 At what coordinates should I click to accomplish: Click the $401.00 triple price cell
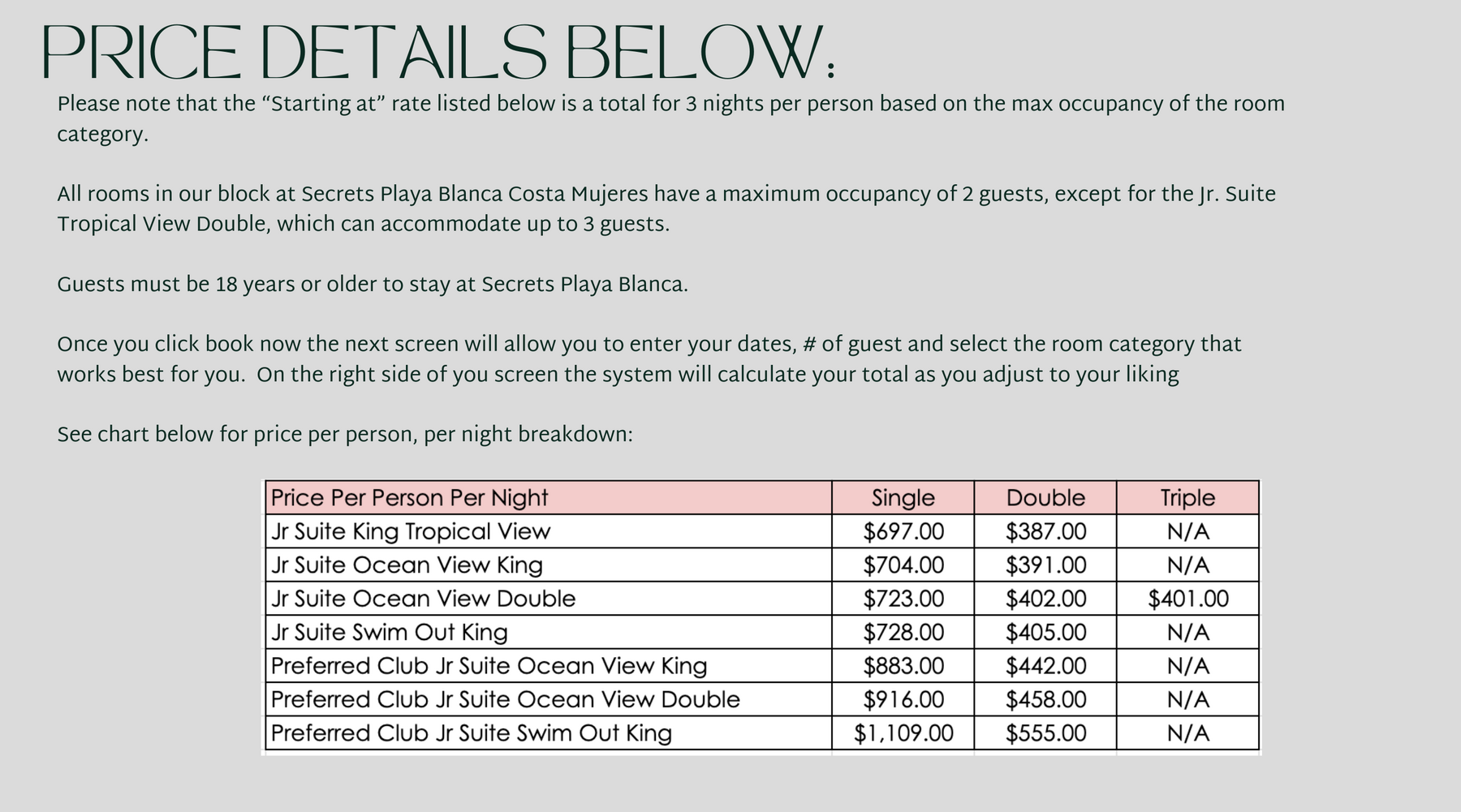pos(1188,599)
